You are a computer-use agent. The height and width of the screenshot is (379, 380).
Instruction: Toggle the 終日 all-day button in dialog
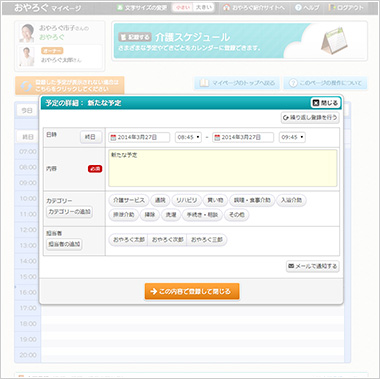pos(91,137)
